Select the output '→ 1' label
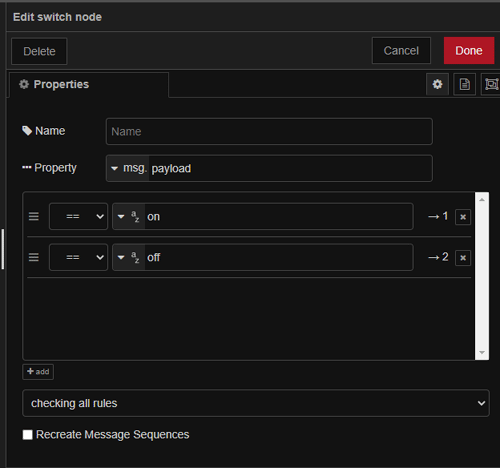The height and width of the screenshot is (468, 500). pos(438,216)
